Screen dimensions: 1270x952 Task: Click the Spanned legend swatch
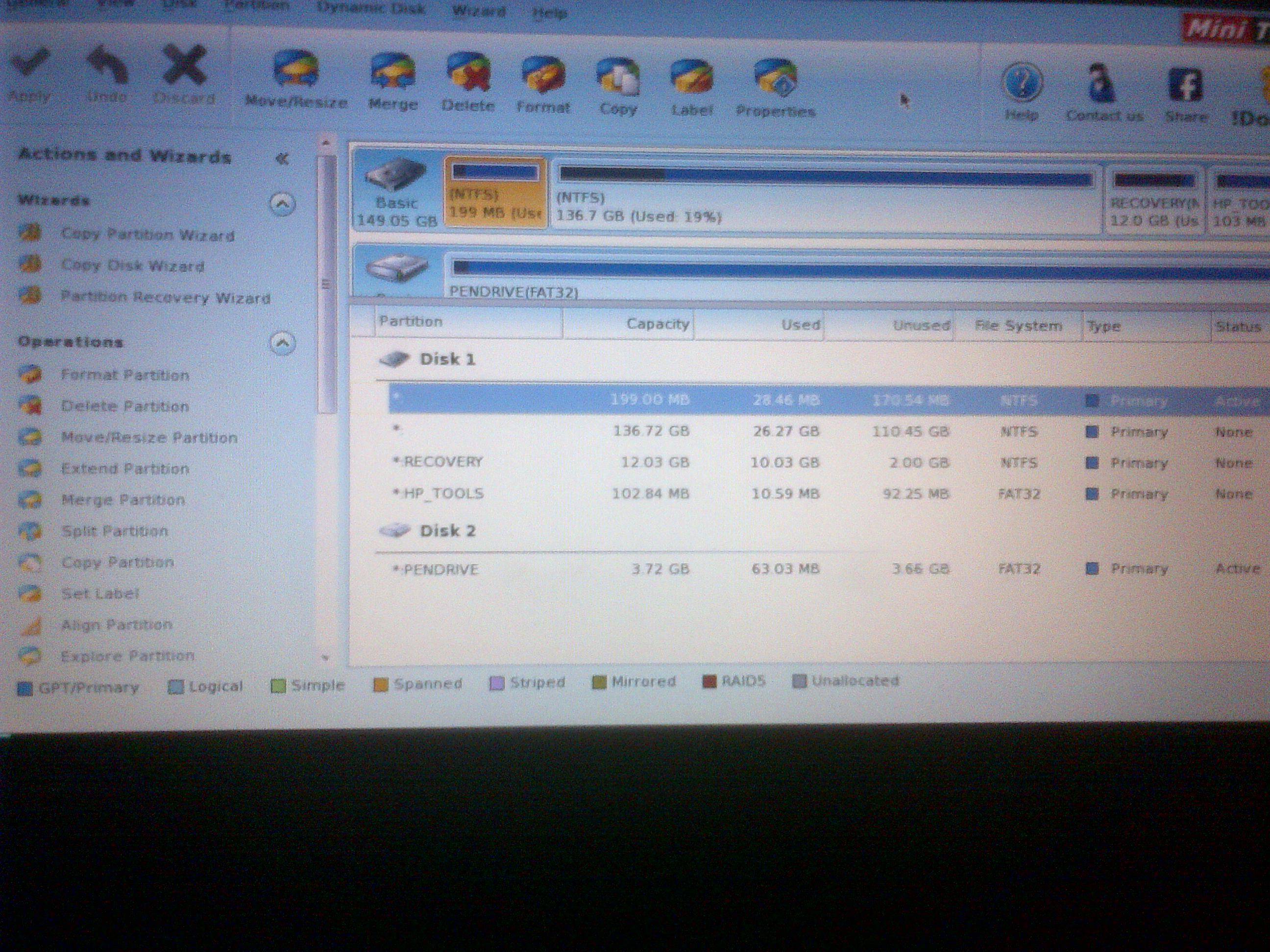pyautogui.click(x=381, y=685)
